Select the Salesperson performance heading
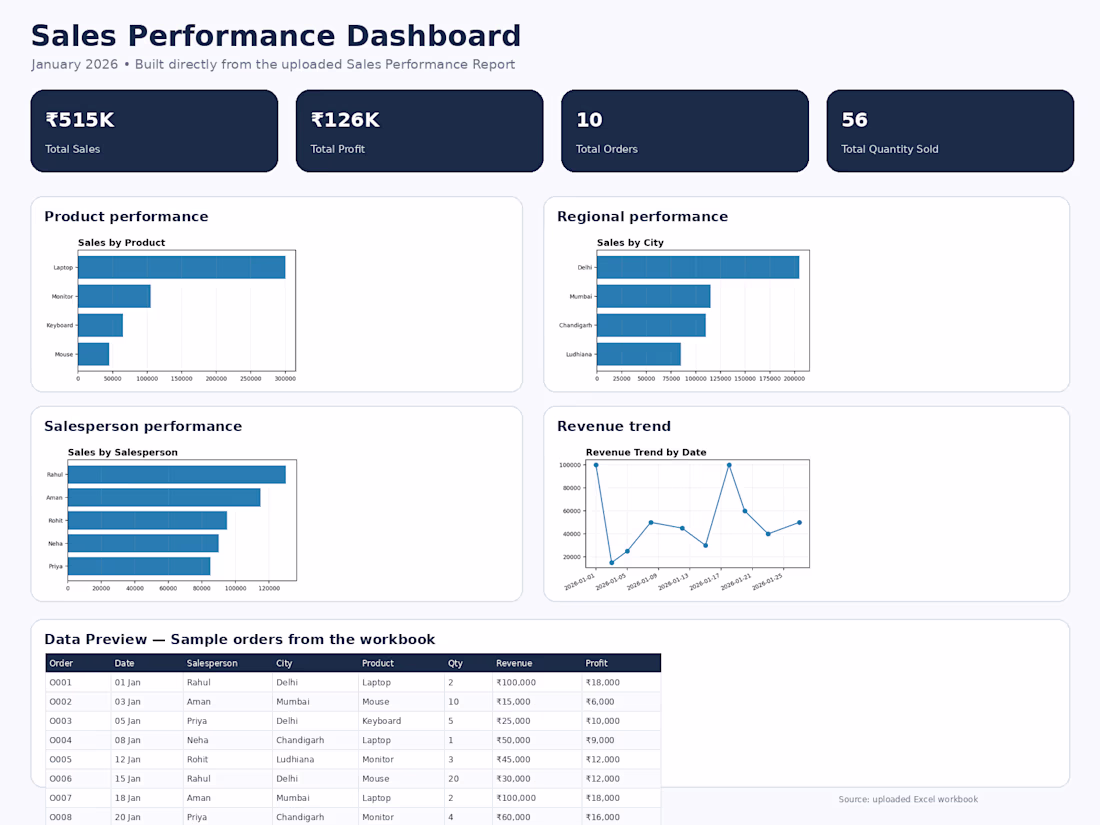This screenshot has height=825, width=1100. coord(143,427)
